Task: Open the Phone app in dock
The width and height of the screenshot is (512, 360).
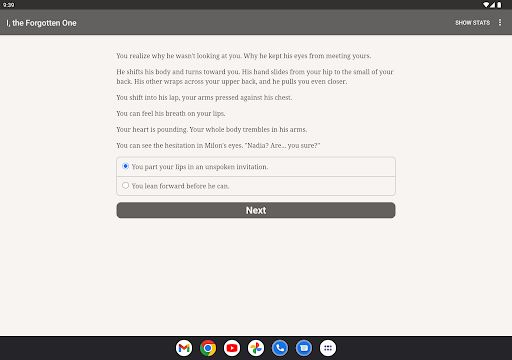Action: pos(280,348)
